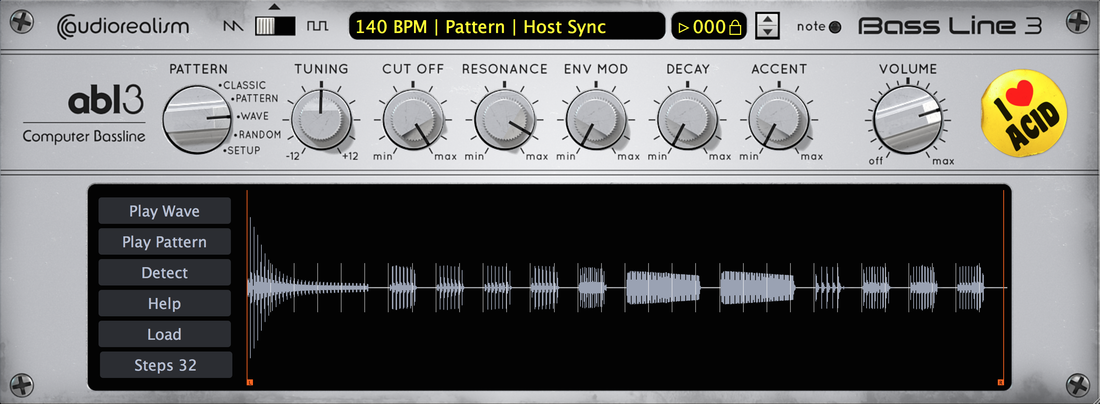1100x404 pixels.
Task: Select the sawtooth waveform icon
Action: point(232,27)
